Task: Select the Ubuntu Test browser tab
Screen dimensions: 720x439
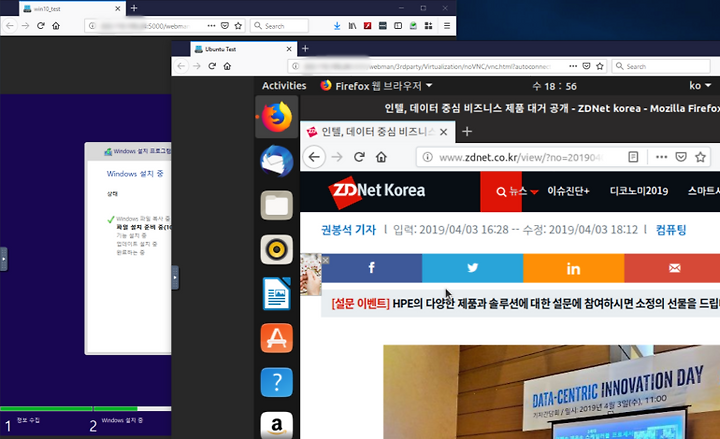Action: coord(243,49)
